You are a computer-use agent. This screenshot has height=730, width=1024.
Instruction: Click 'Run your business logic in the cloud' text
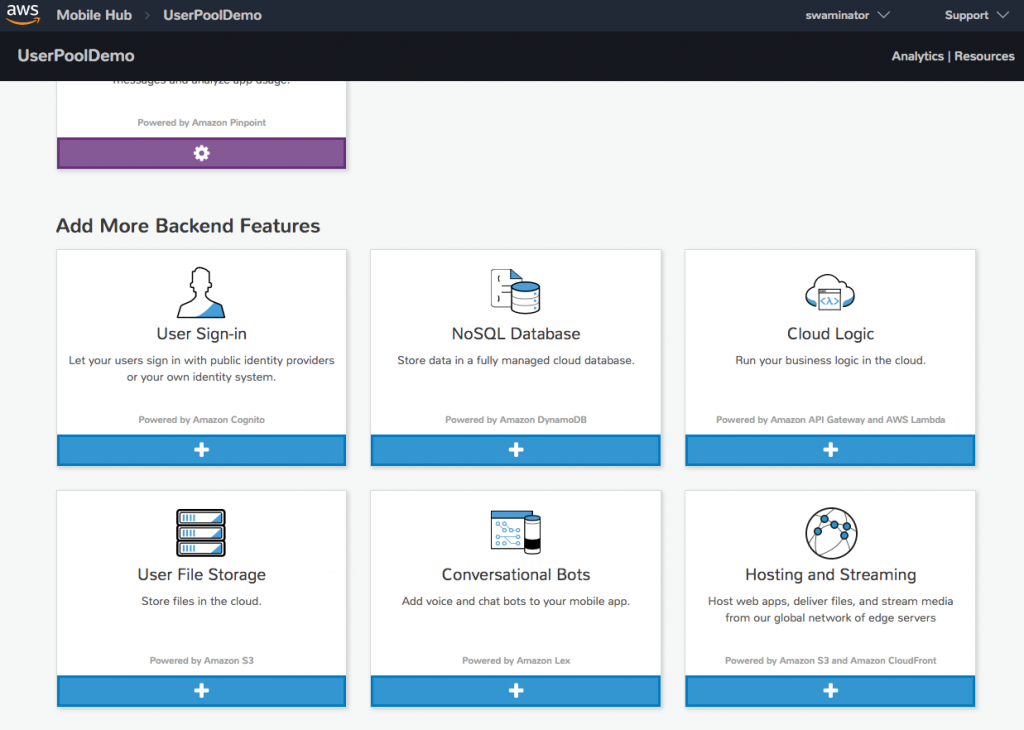(x=830, y=360)
